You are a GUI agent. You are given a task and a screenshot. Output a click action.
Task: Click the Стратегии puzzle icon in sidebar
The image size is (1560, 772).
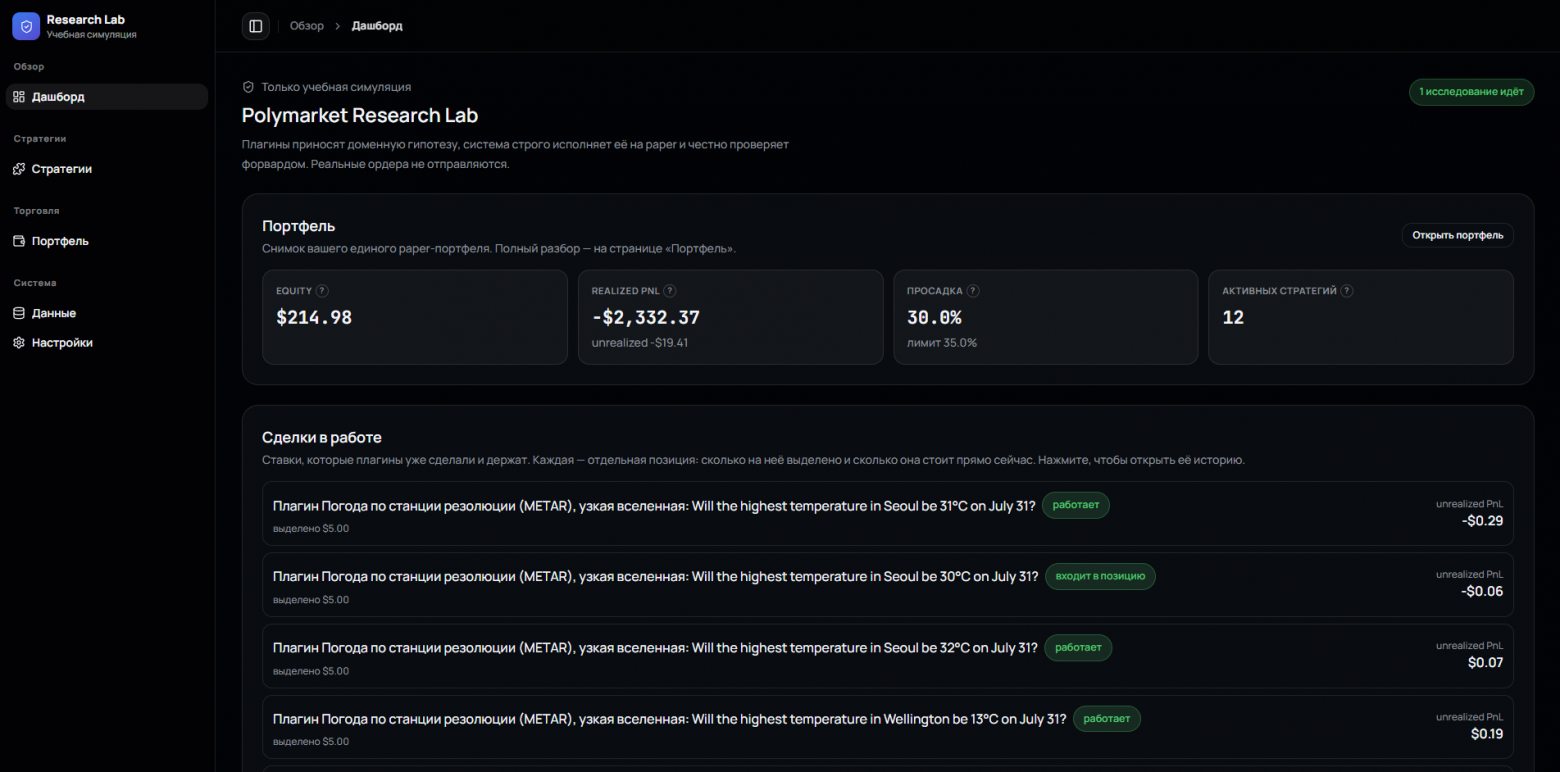point(19,169)
